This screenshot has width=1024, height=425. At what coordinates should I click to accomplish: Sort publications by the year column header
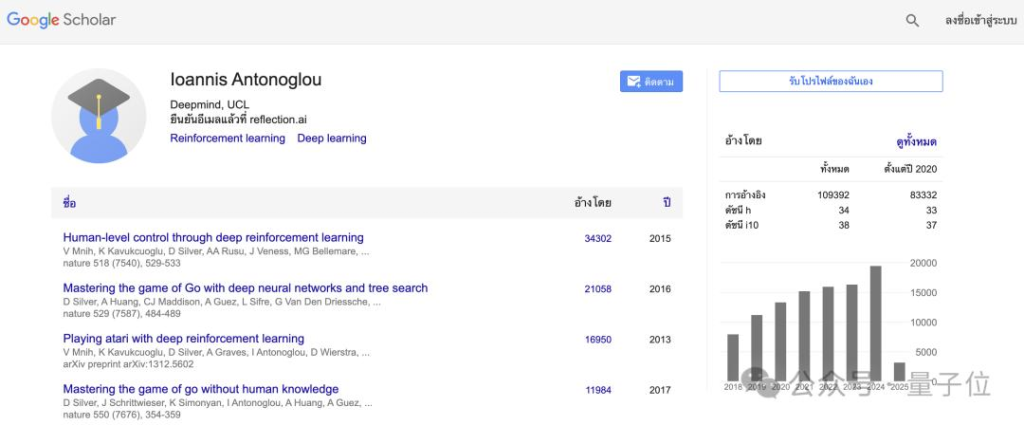pyautogui.click(x=666, y=203)
